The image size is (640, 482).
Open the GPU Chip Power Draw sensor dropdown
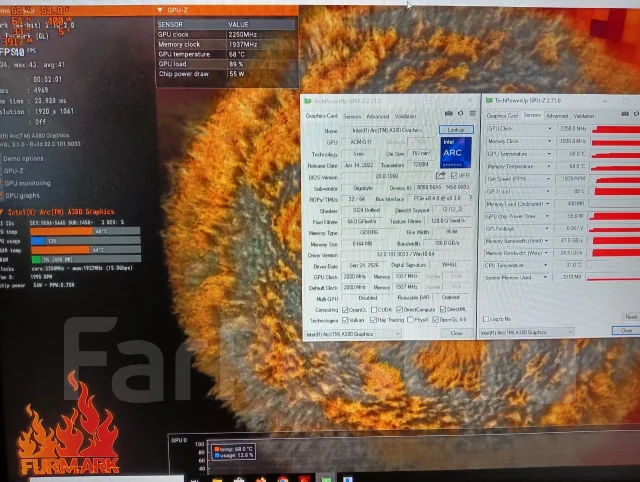click(x=547, y=216)
